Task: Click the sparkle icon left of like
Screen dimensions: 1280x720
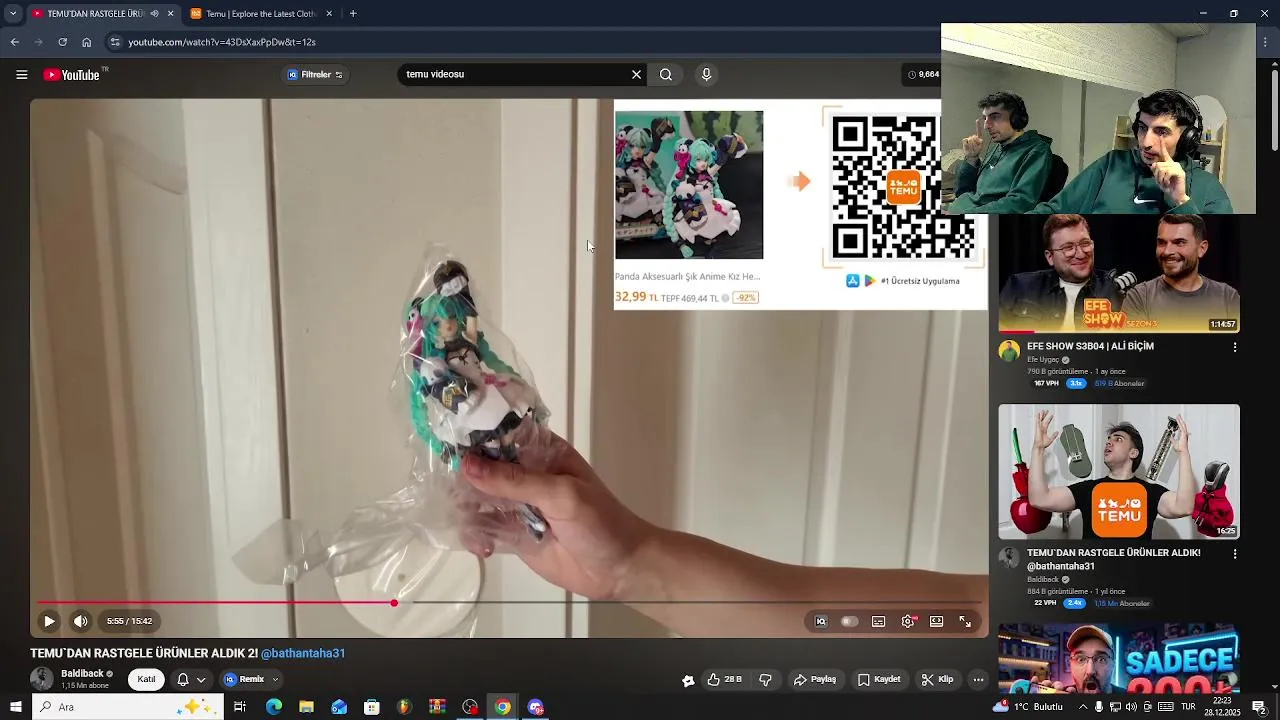Action: point(688,680)
